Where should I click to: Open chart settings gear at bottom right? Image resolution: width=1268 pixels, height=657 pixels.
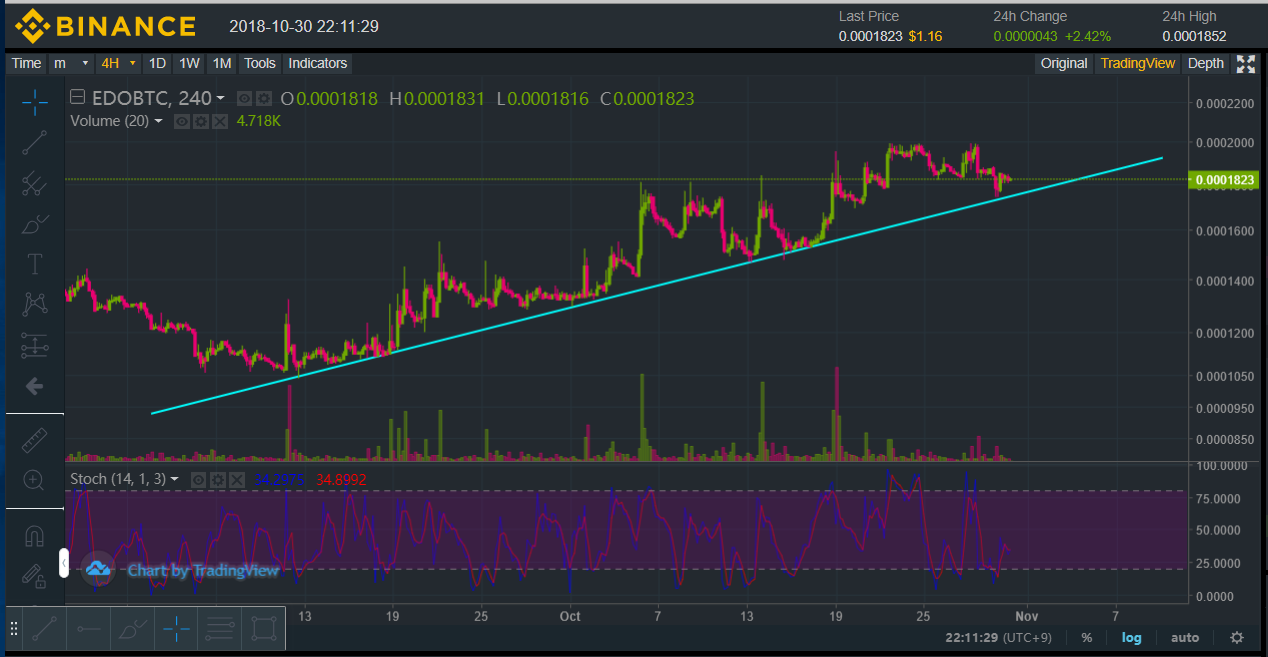(1237, 637)
